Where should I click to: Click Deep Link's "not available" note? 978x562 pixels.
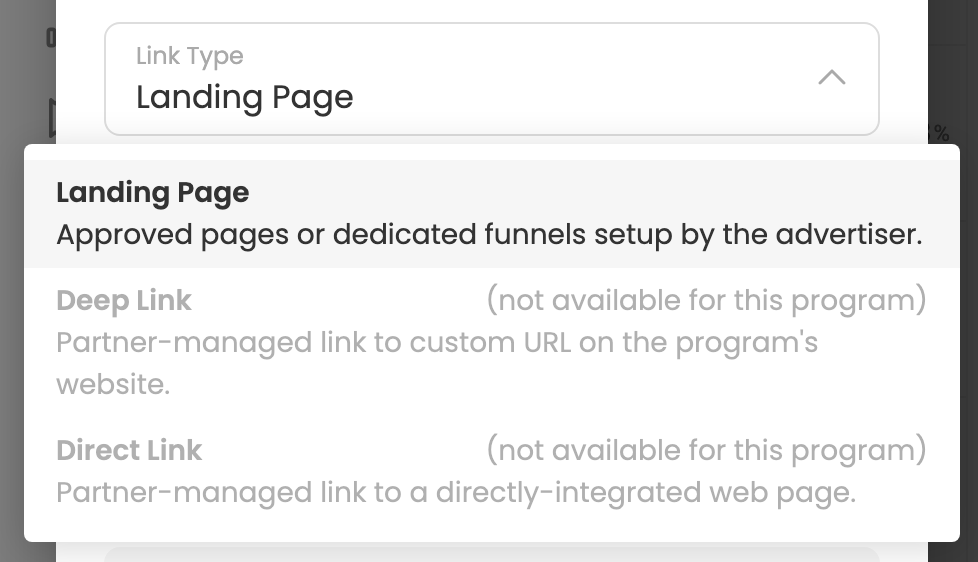706,300
